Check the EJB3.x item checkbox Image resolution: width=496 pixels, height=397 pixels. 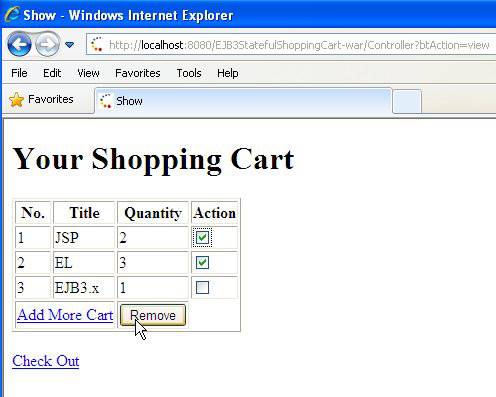click(202, 287)
